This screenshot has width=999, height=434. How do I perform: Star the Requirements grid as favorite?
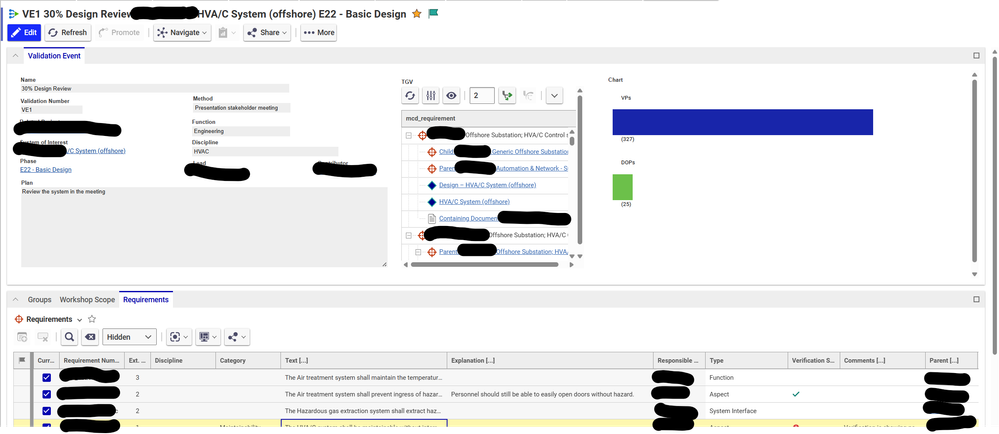click(x=92, y=319)
